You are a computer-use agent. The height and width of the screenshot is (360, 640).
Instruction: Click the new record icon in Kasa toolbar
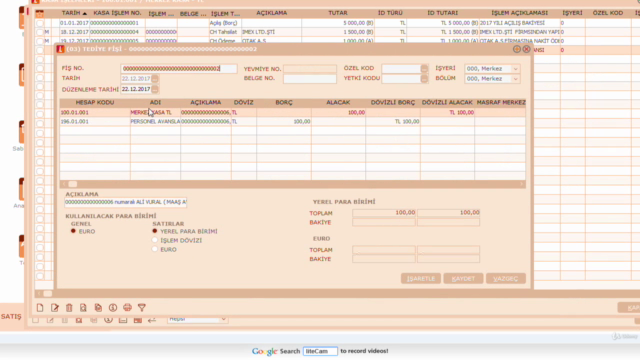(x=40, y=307)
